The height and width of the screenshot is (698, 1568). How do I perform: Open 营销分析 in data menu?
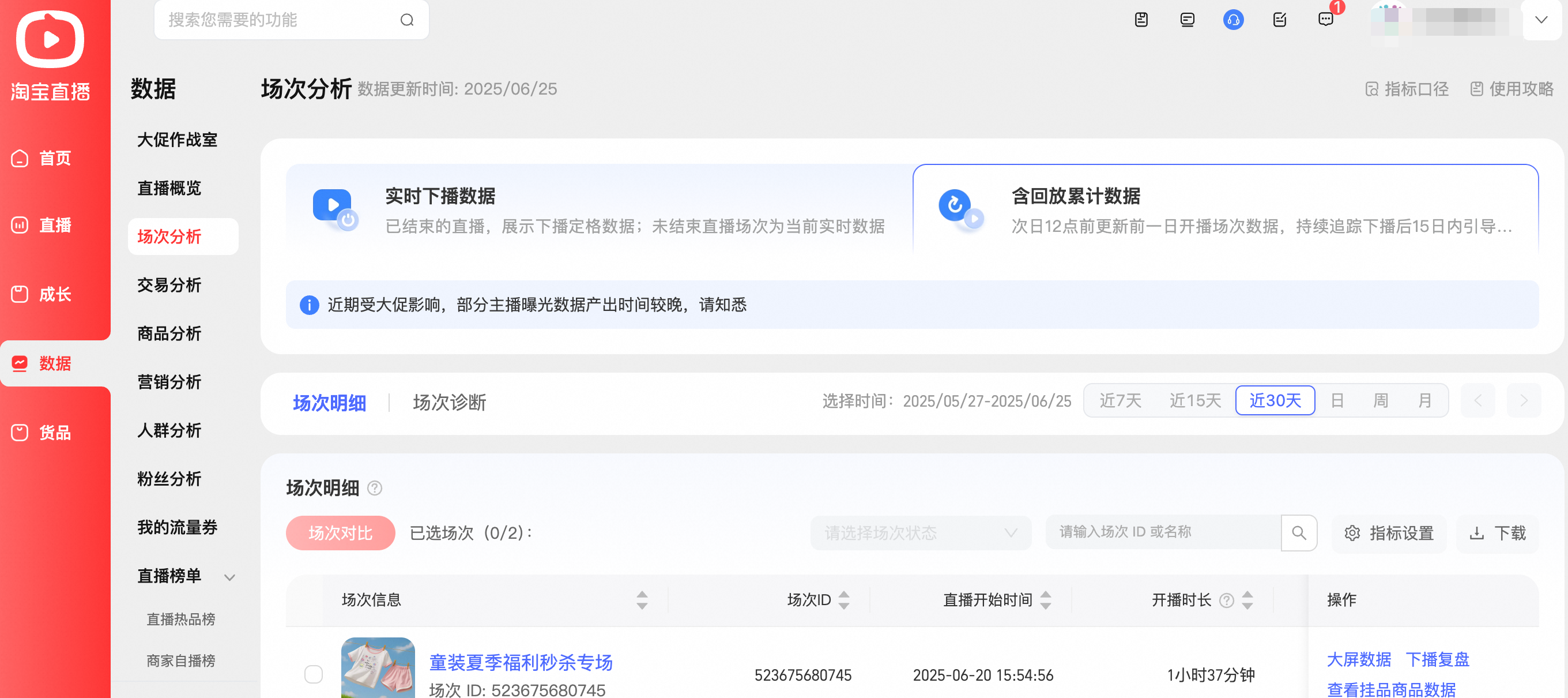(x=169, y=382)
